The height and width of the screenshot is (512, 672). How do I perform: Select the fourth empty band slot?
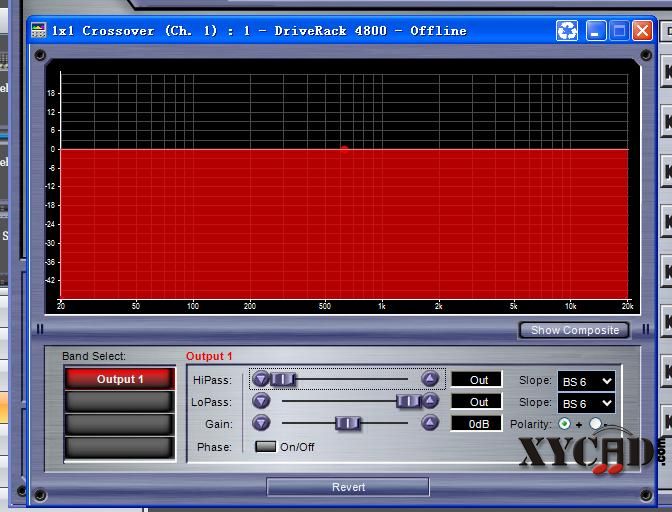[x=120, y=448]
